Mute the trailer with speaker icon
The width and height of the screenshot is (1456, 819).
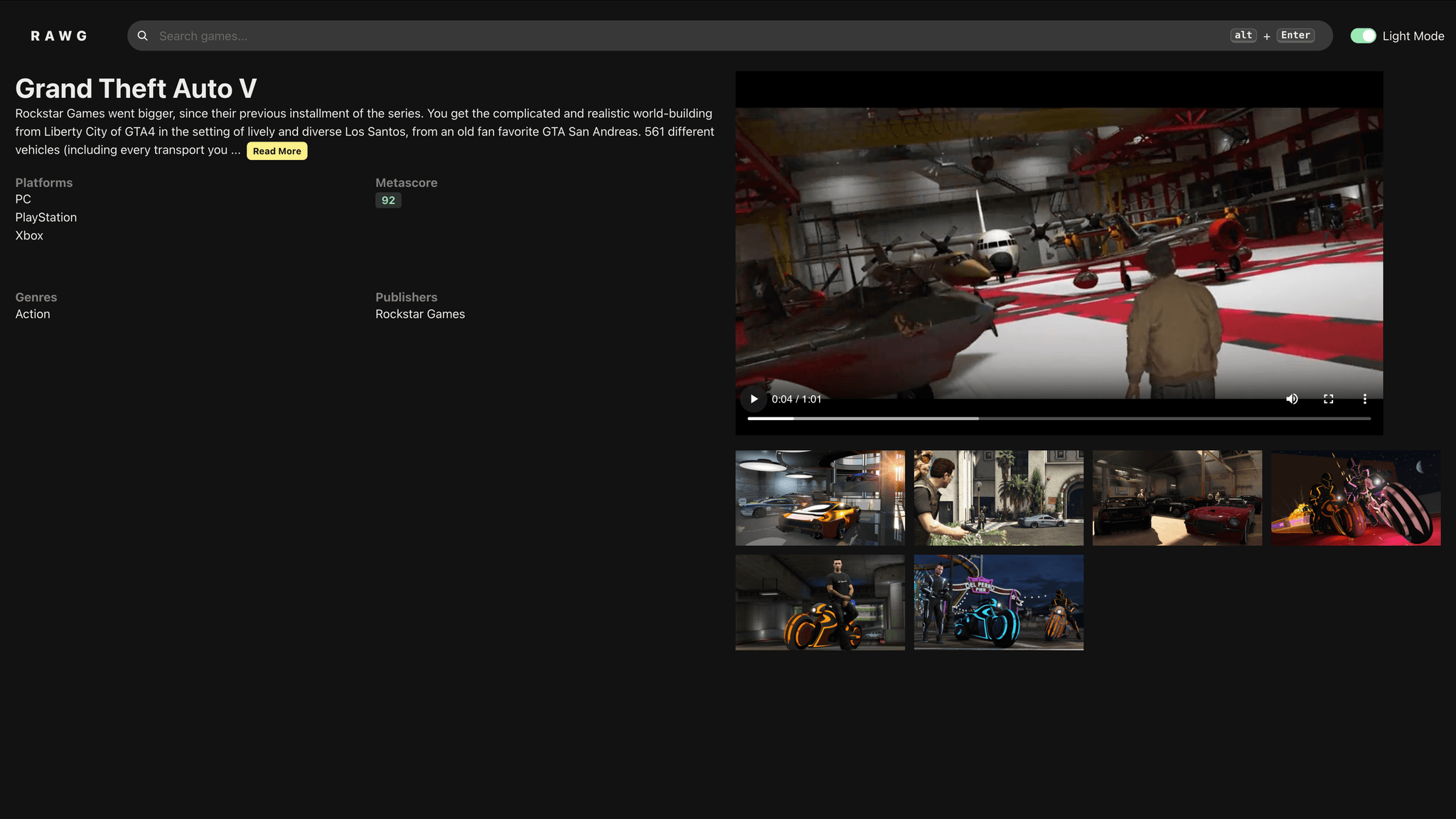(x=1292, y=399)
